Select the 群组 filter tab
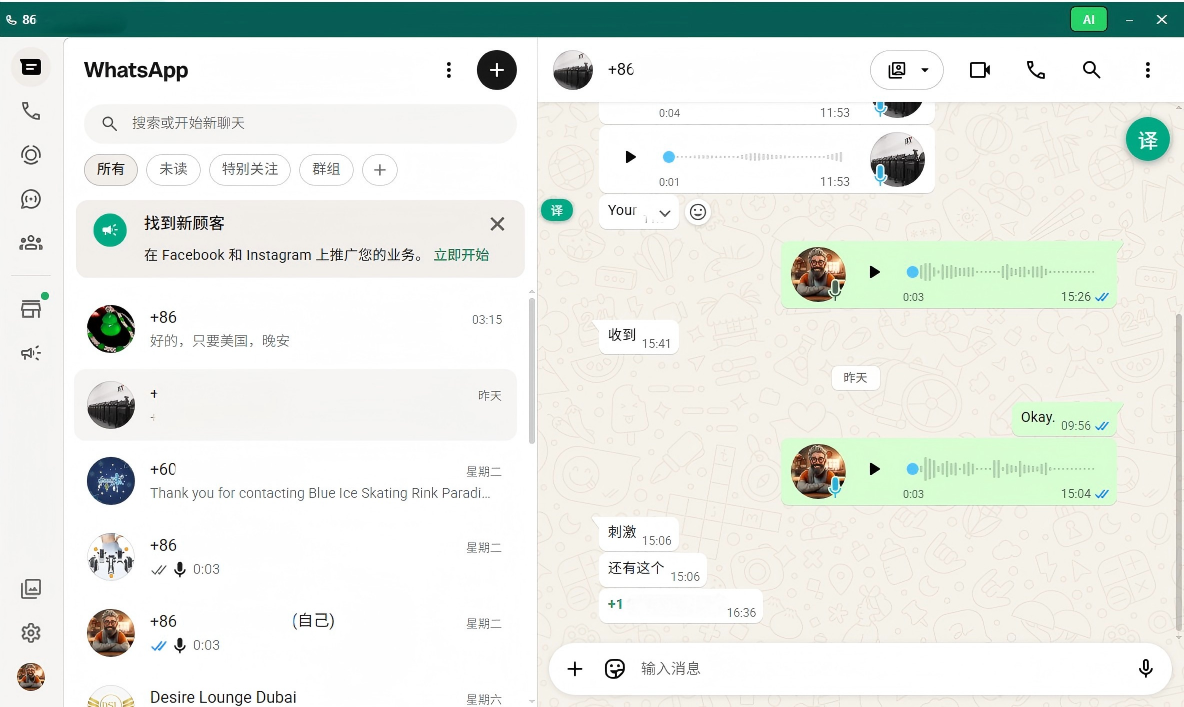The height and width of the screenshot is (707, 1184). click(x=326, y=169)
